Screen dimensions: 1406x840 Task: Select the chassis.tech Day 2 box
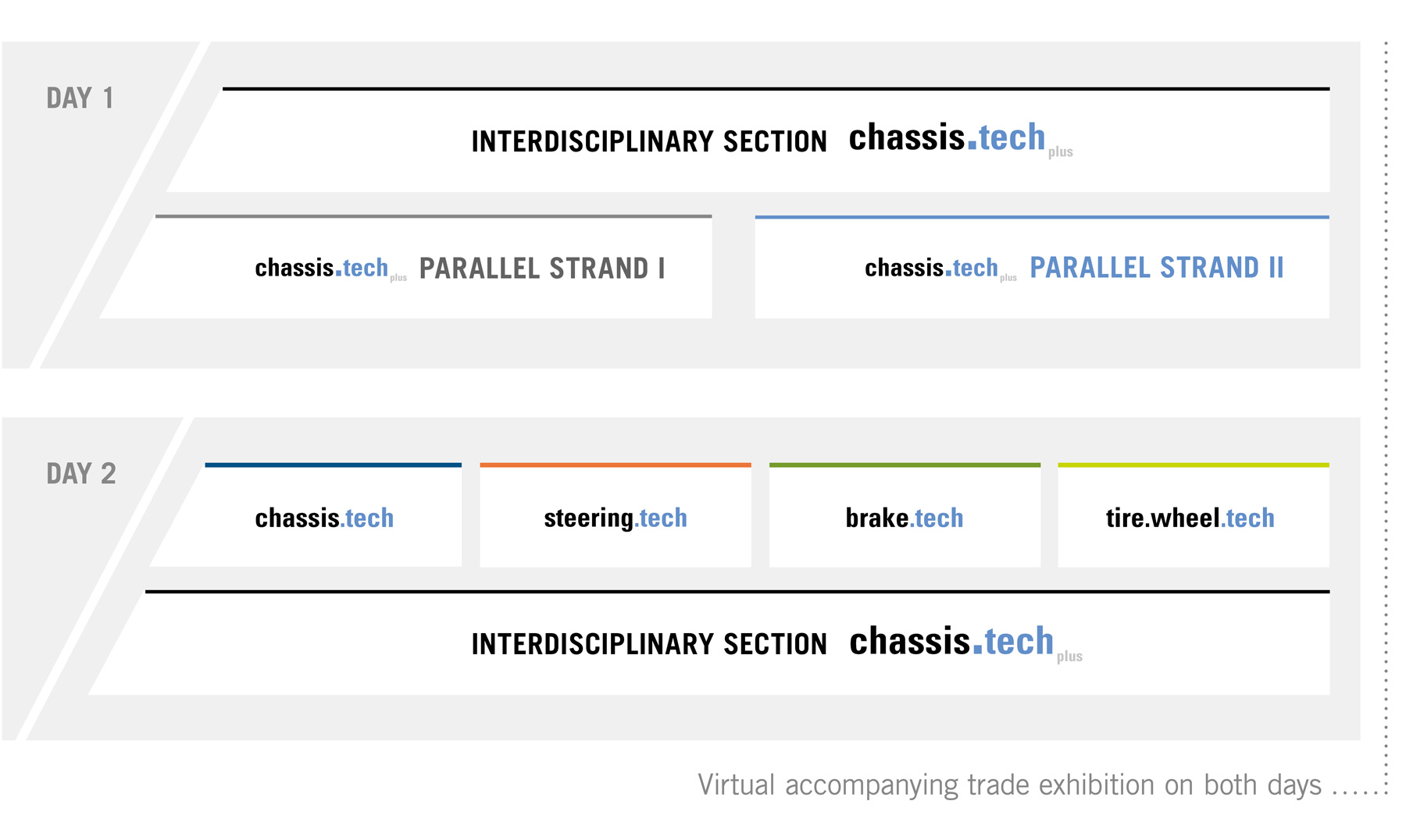[x=305, y=515]
